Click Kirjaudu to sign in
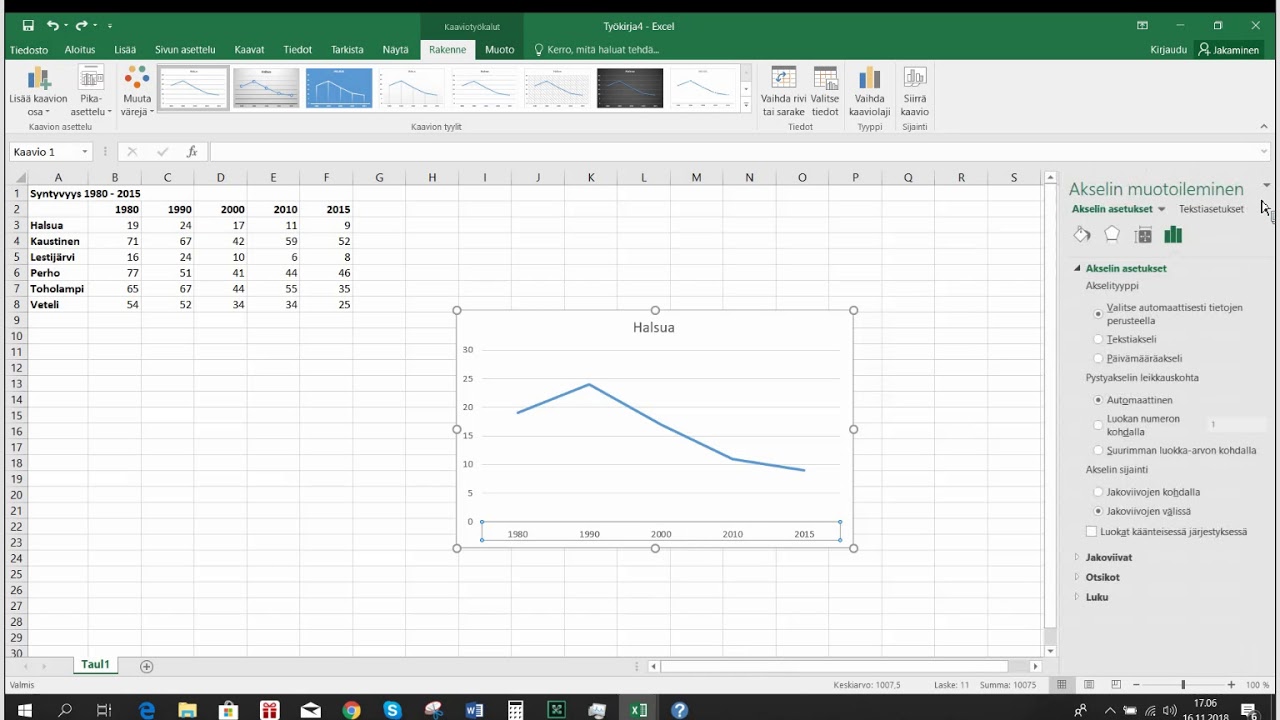1280x720 pixels. (x=1168, y=50)
